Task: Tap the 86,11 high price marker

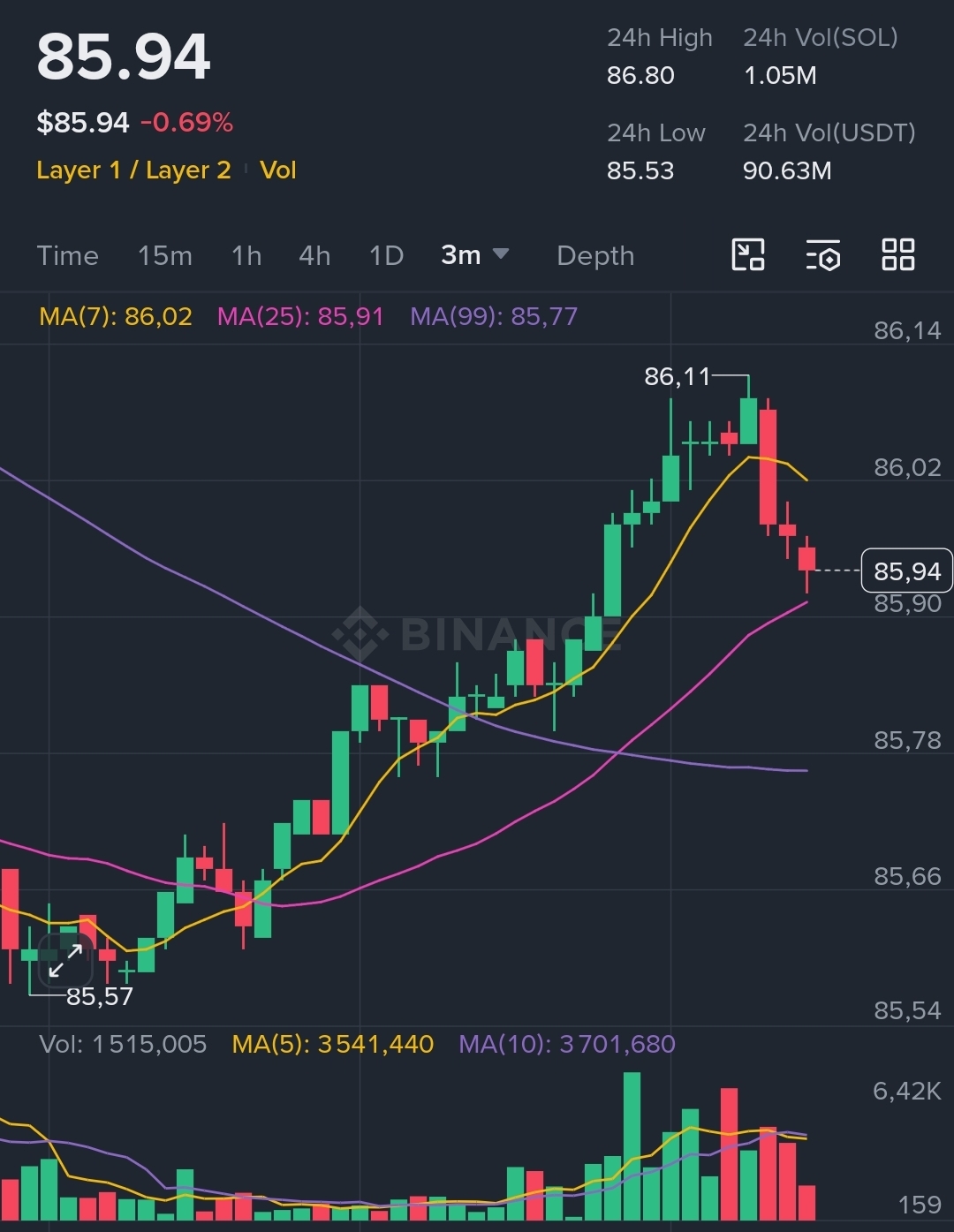Action: (x=677, y=377)
